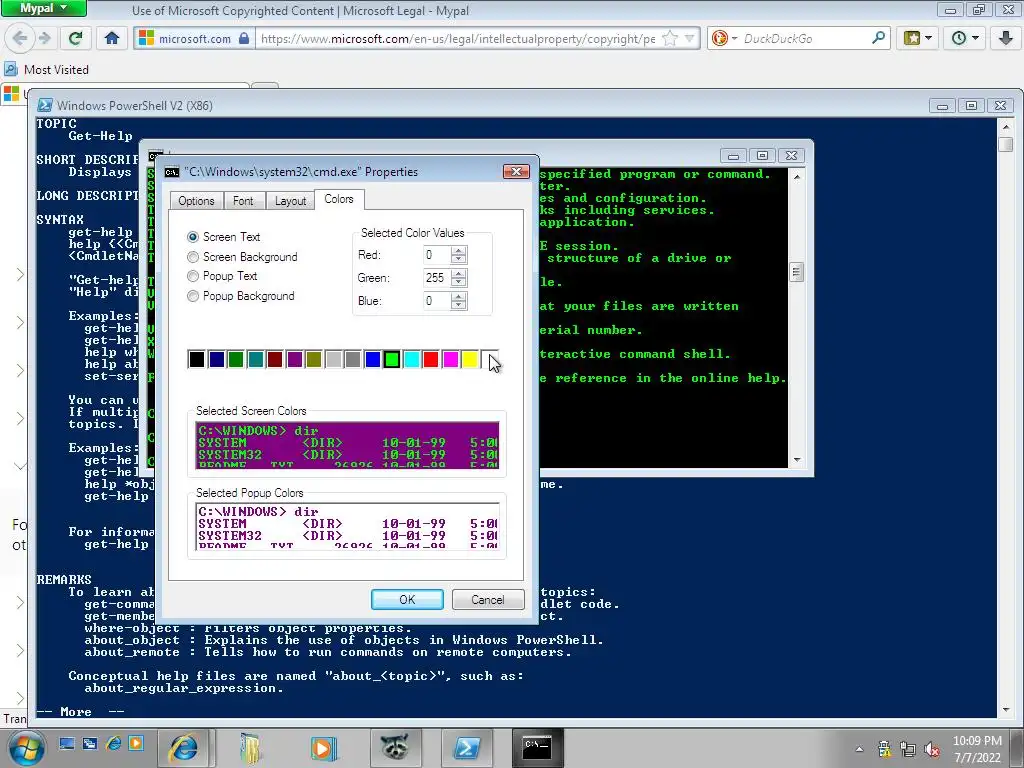
Task: Open the large Internet Explorer taskbar button
Action: [183, 748]
